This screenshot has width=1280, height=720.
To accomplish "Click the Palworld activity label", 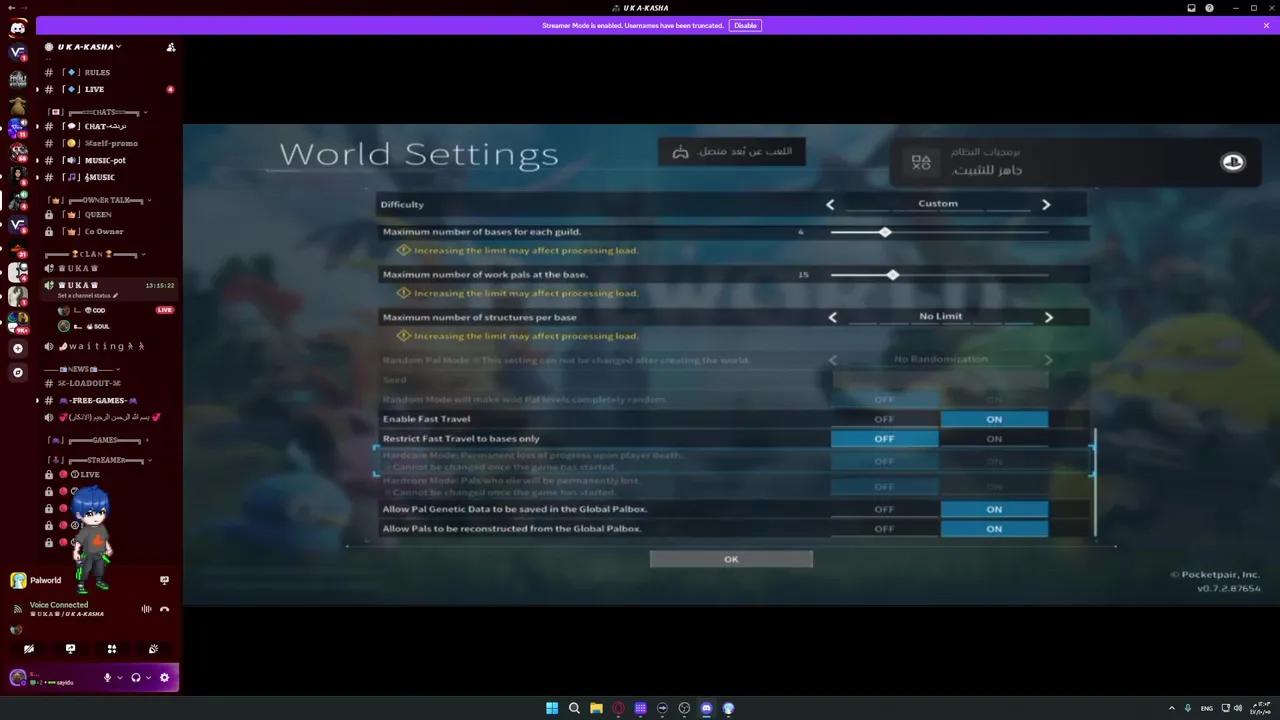I will coord(45,580).
